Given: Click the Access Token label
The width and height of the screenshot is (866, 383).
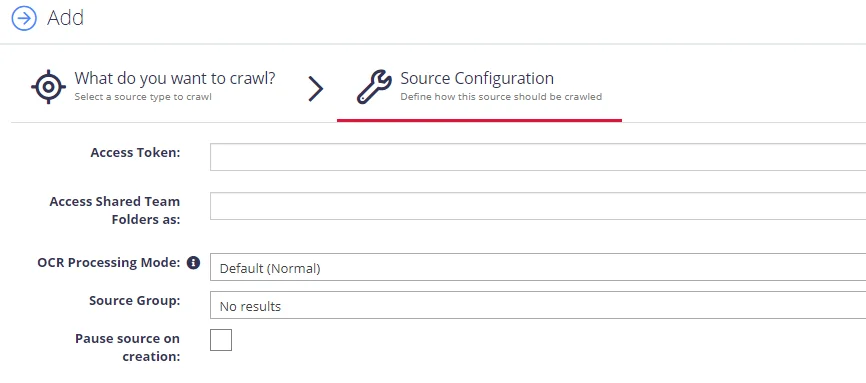Looking at the screenshot, I should 135,153.
